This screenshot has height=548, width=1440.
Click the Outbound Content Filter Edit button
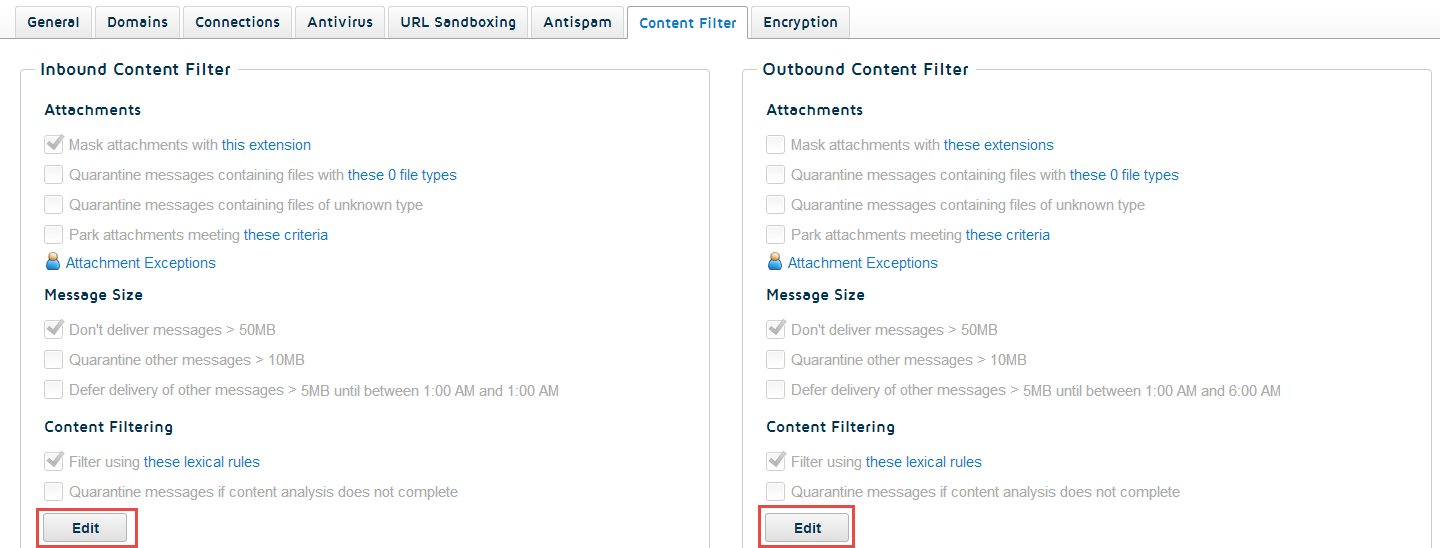pyautogui.click(x=808, y=528)
